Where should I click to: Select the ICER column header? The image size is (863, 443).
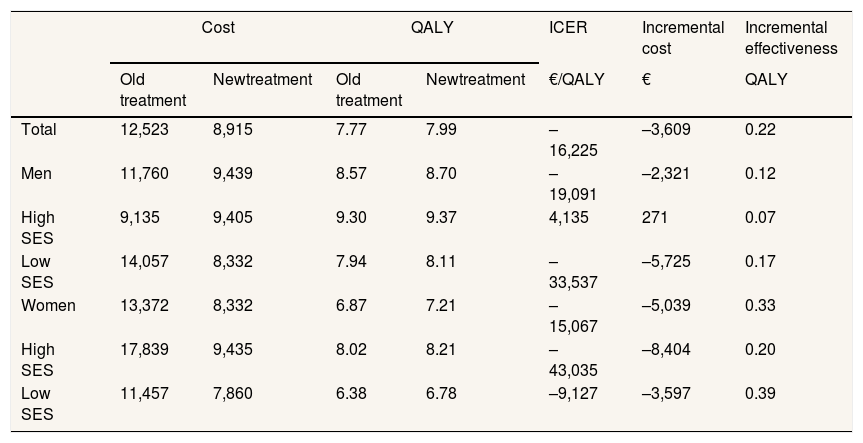568,28
